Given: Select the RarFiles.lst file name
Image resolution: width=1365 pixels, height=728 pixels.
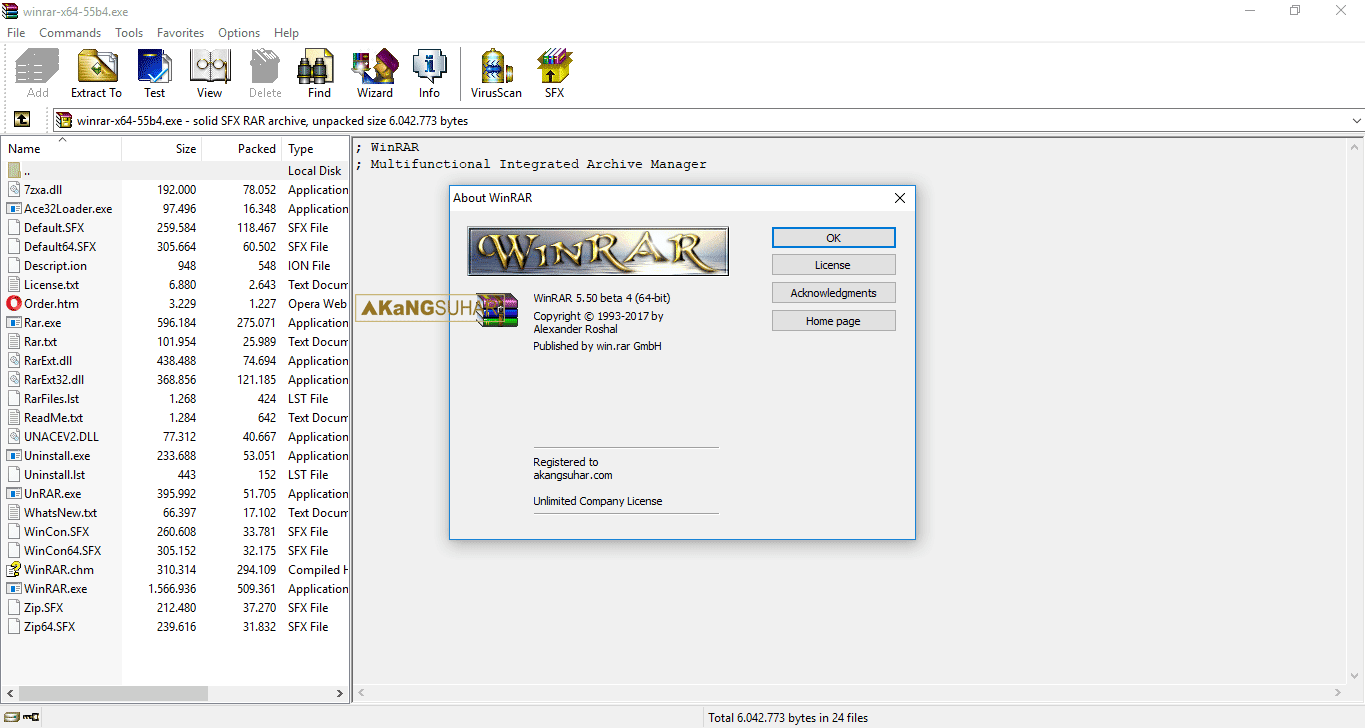Looking at the screenshot, I should [51, 399].
